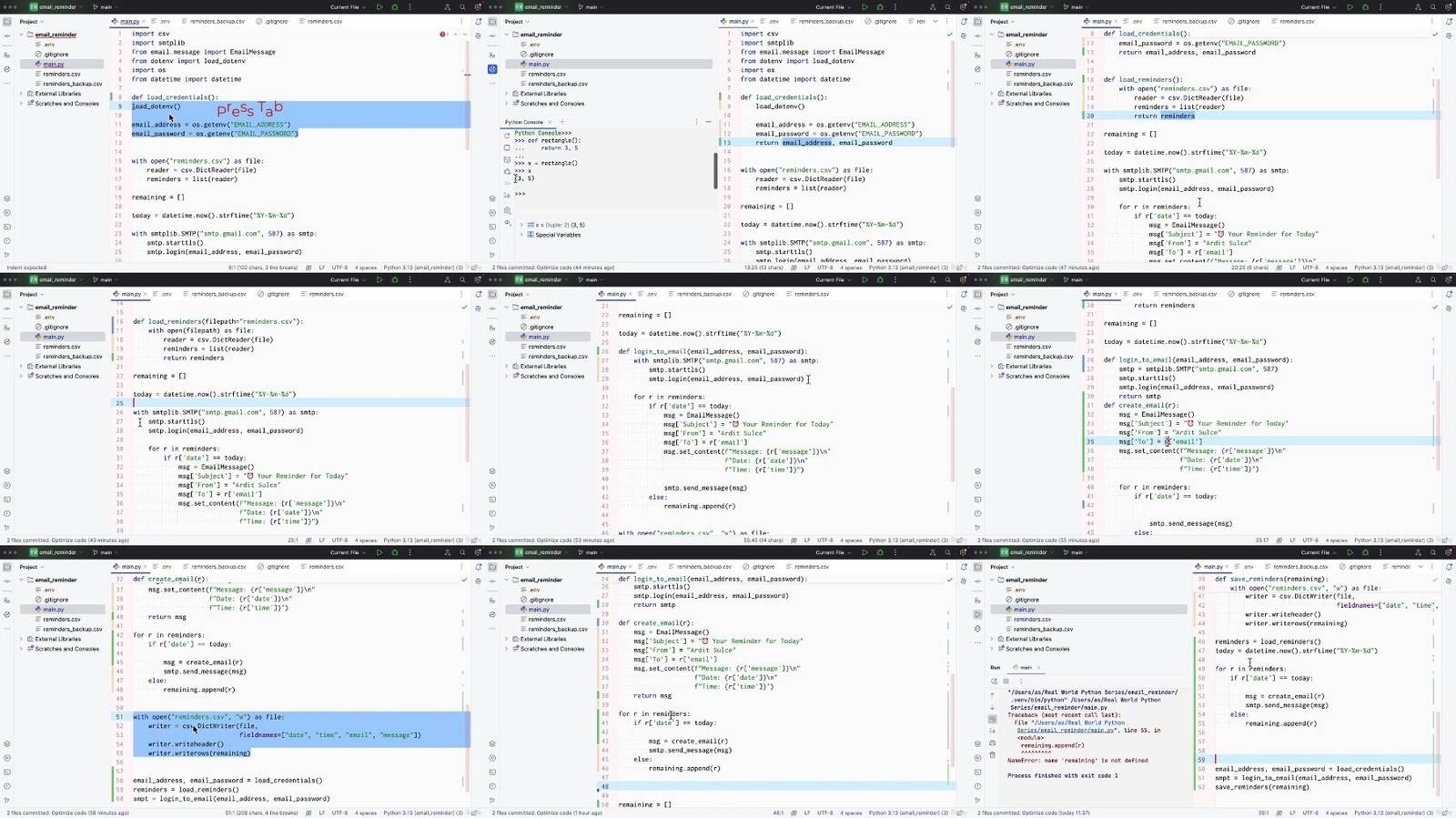
Task: Expand Special Variables in Python Console
Action: click(x=521, y=235)
